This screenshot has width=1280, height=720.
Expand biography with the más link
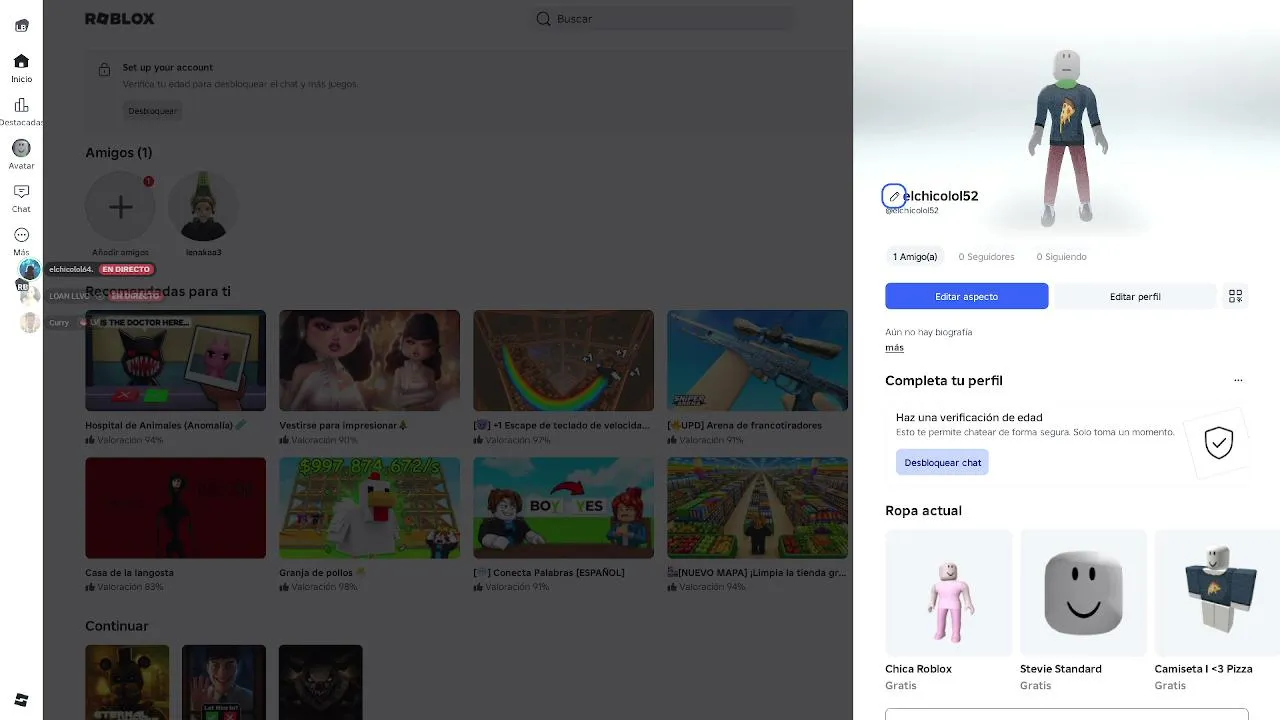pos(894,348)
